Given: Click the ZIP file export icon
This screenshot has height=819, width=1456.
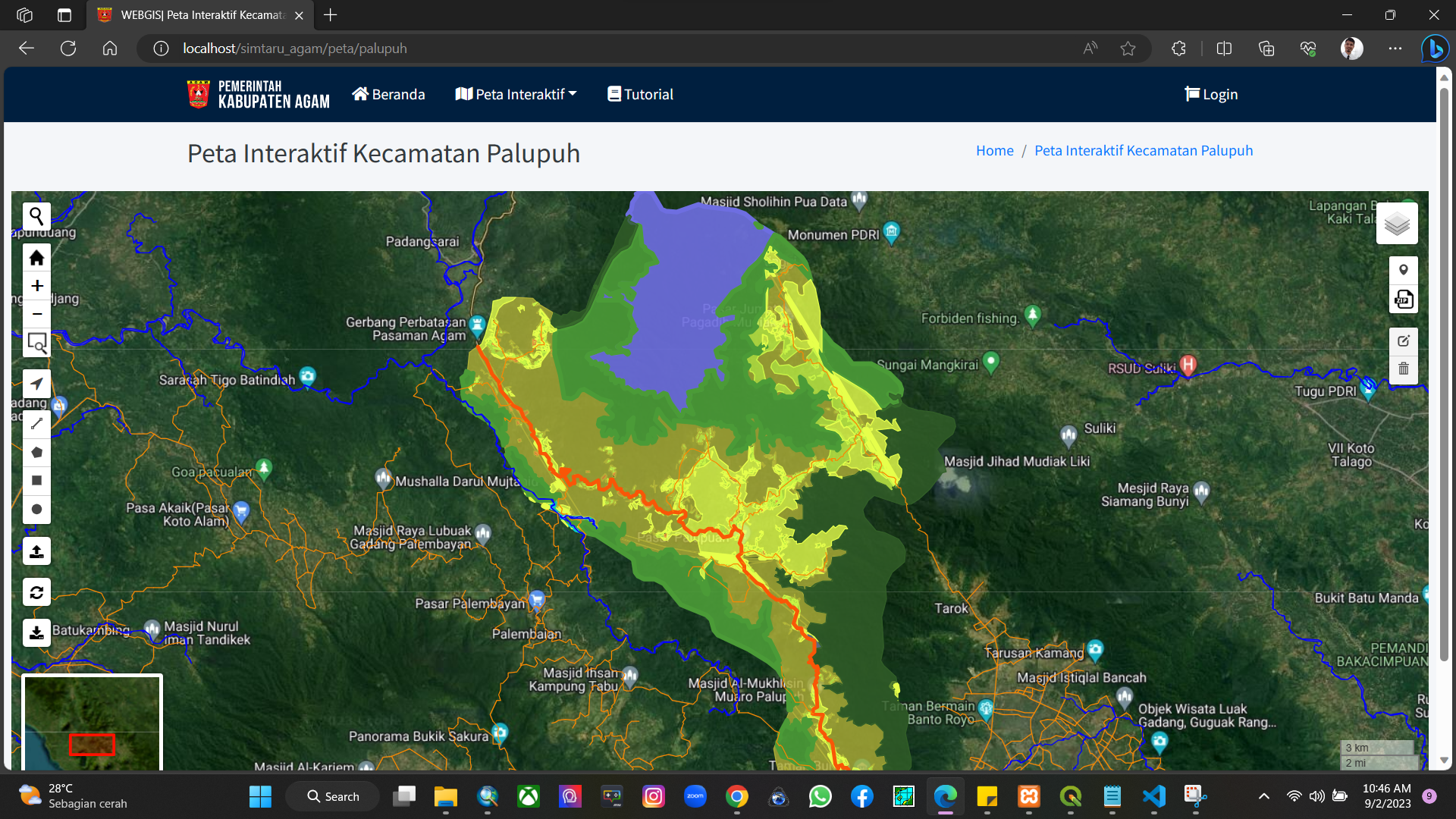Looking at the screenshot, I should tap(1404, 299).
